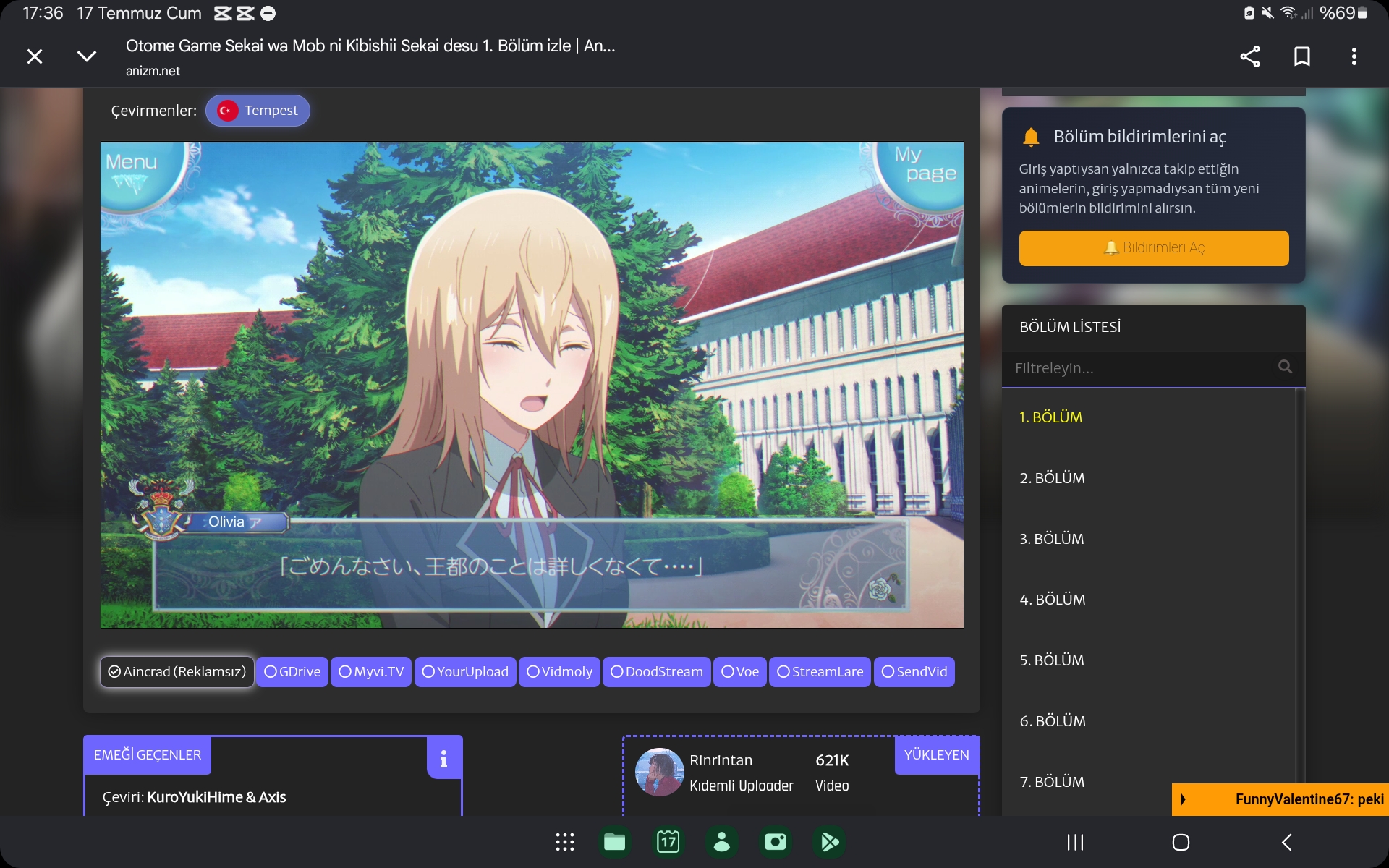This screenshot has width=1389, height=868.
Task: Click the Çeviri: KuroYukiHime & Axis credit
Action: pos(194,797)
